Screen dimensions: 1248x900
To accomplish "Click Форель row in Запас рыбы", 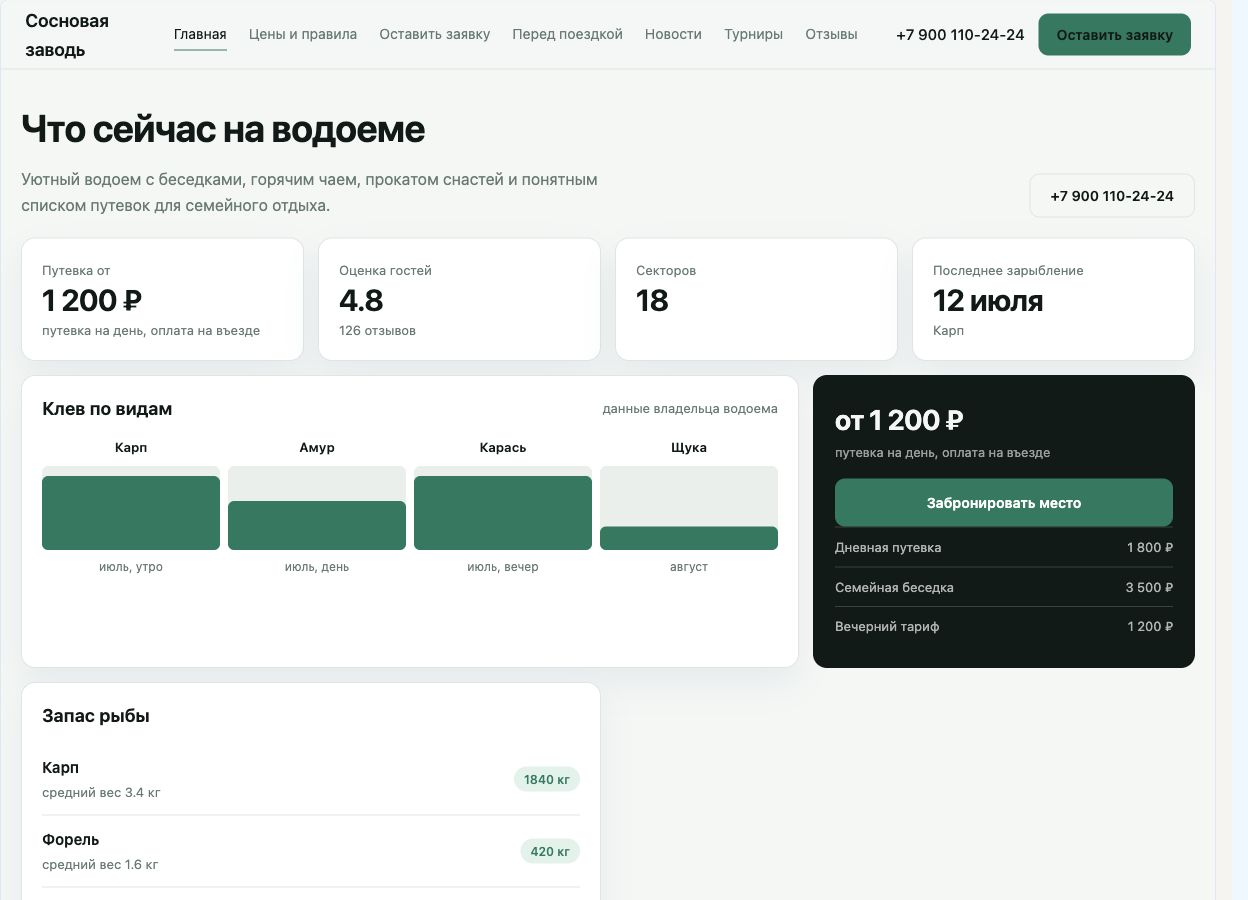I will click(x=311, y=851).
